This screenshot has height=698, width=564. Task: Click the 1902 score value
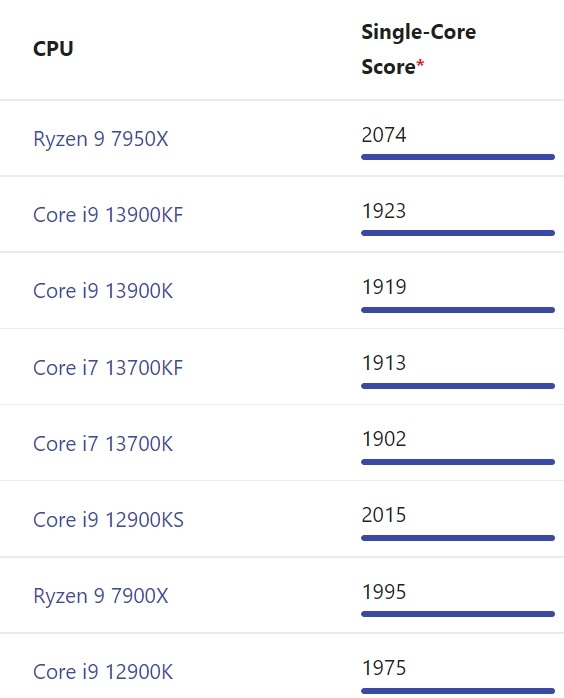(x=384, y=439)
